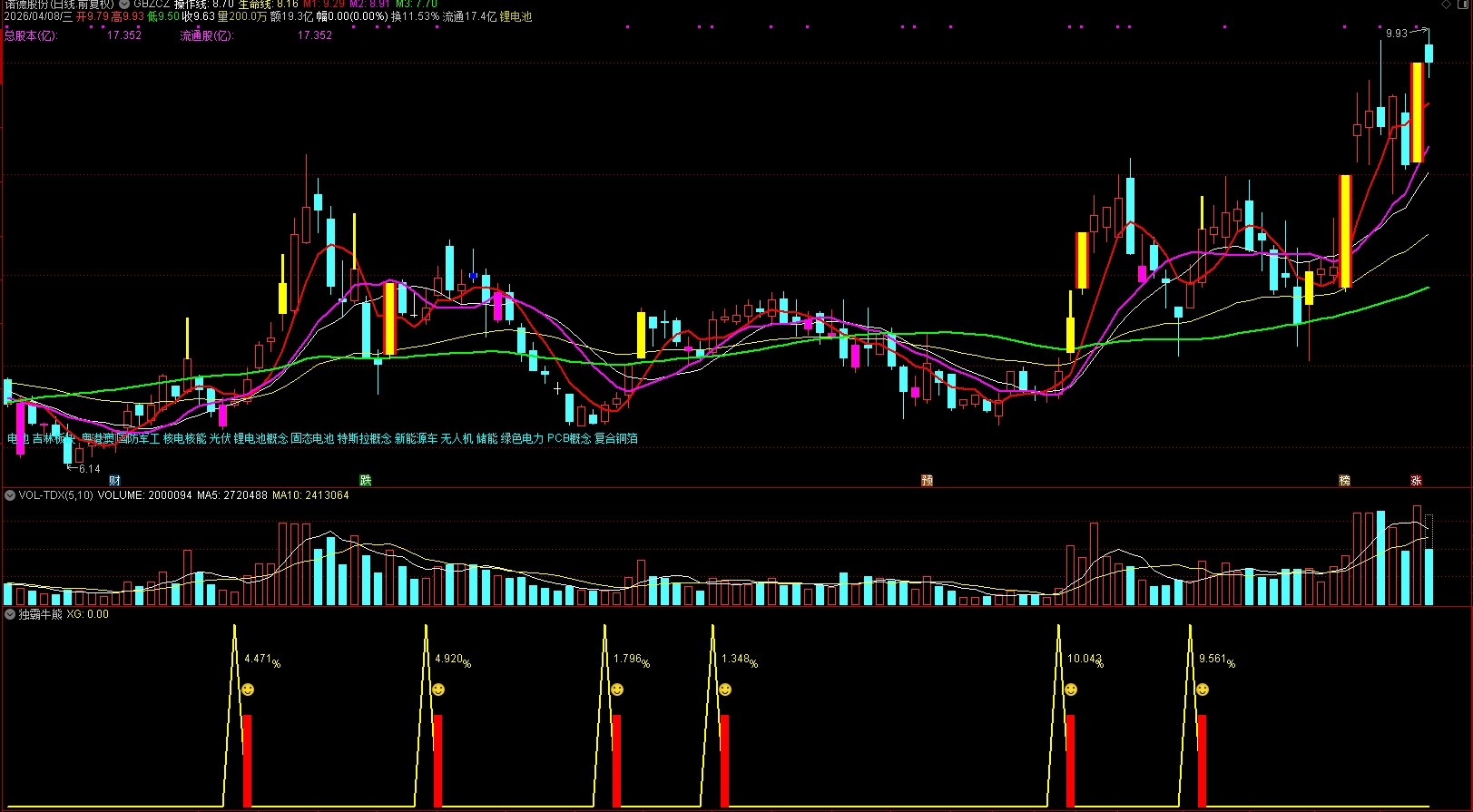Click the diamond icon at top-right corner
The image size is (1473, 812).
[x=1447, y=5]
